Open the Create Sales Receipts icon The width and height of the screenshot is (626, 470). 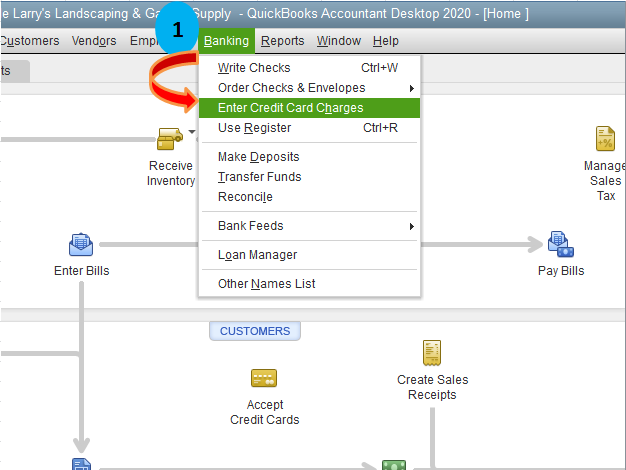[x=432, y=353]
